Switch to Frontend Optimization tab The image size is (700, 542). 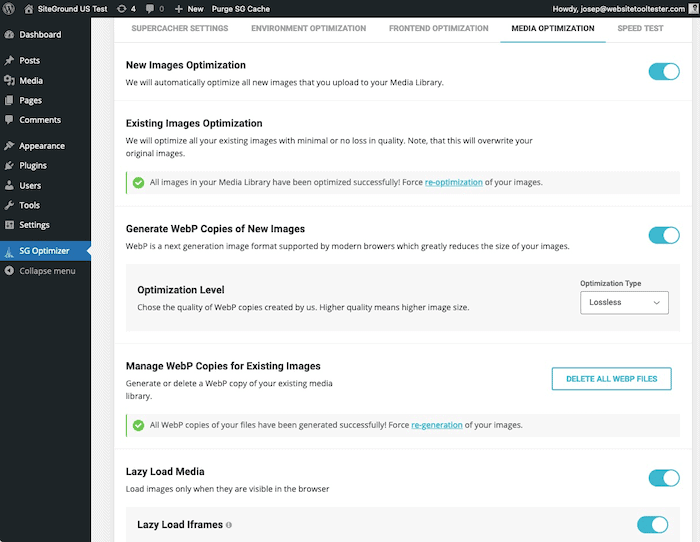point(438,28)
